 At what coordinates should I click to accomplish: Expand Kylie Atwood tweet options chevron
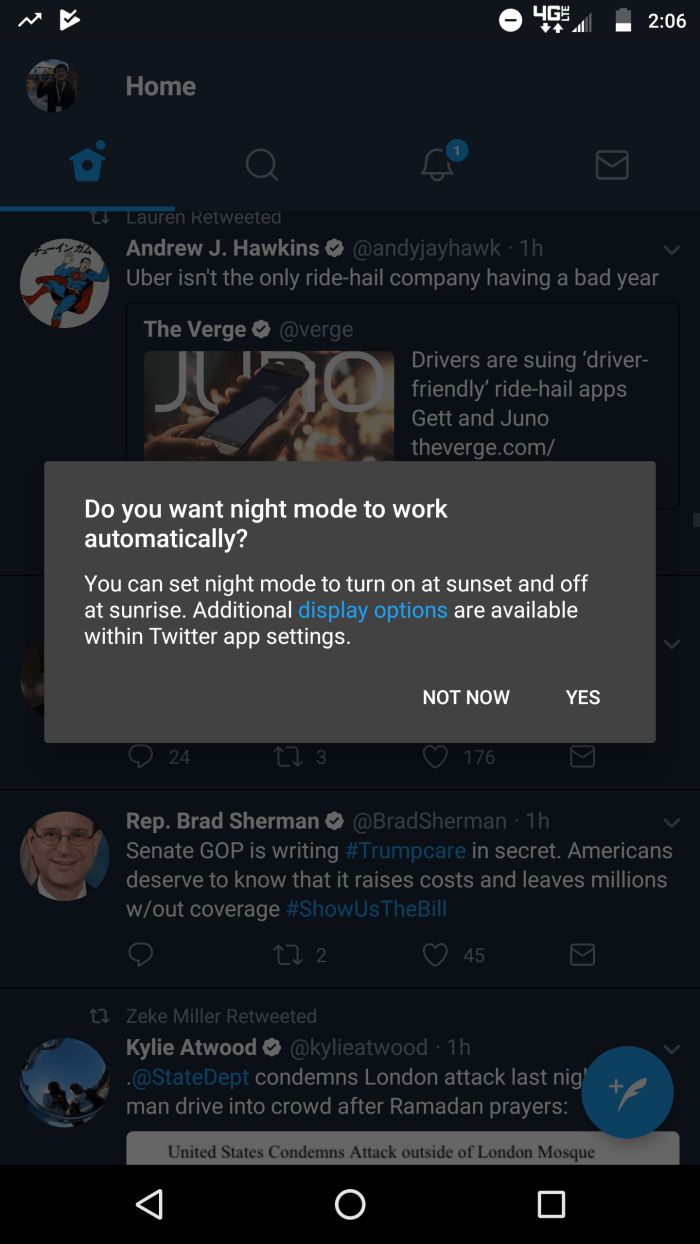tap(671, 1048)
